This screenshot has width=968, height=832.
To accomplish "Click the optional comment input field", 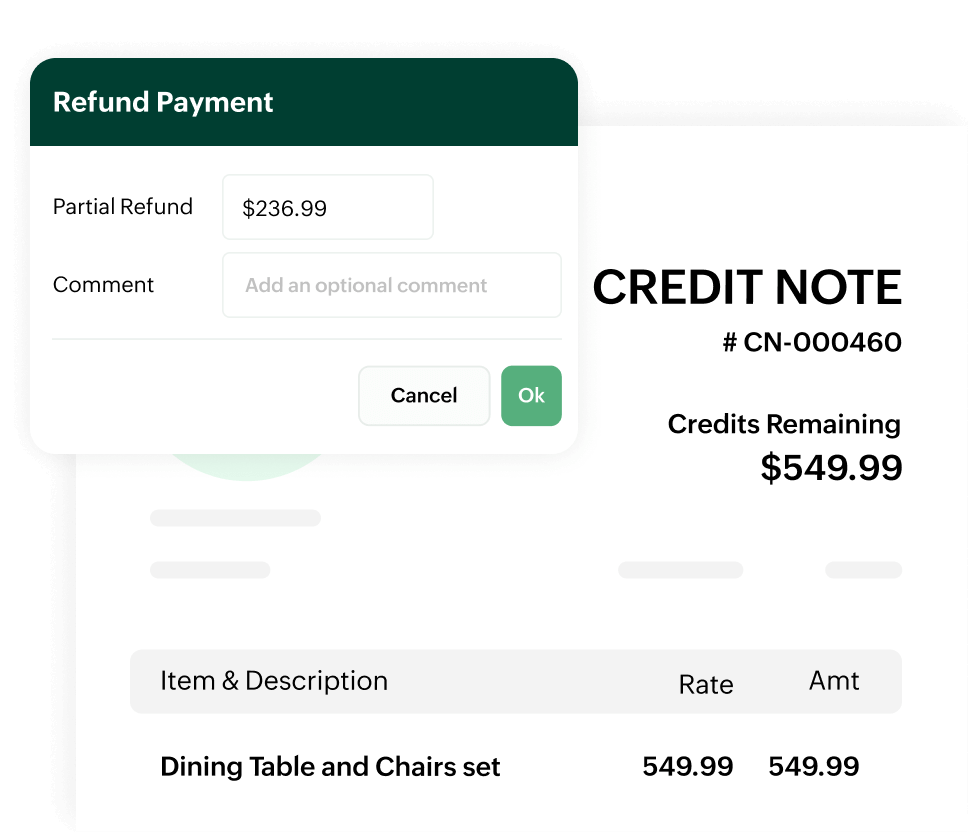I will [x=391, y=286].
